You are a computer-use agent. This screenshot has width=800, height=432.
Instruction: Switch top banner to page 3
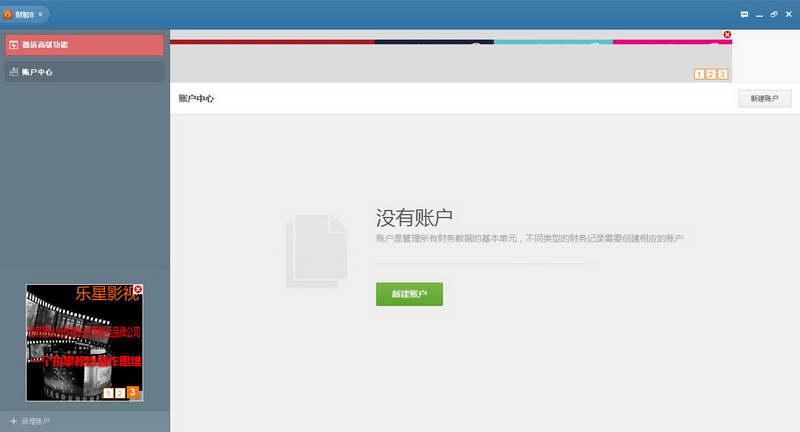722,74
